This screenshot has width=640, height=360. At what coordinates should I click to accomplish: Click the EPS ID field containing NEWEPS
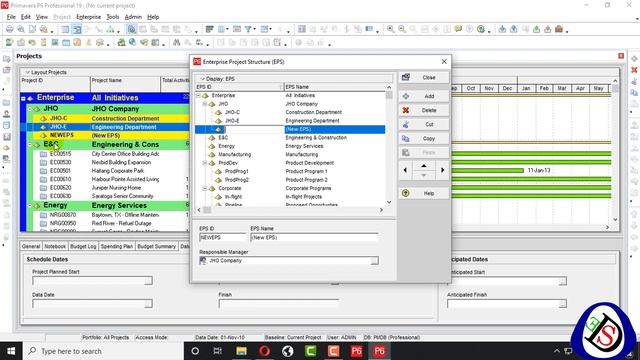pos(222,237)
